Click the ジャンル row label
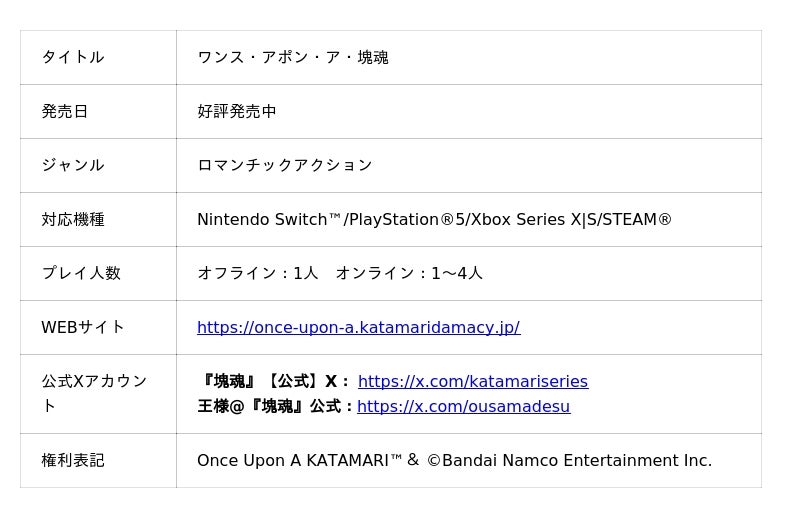 tap(73, 166)
